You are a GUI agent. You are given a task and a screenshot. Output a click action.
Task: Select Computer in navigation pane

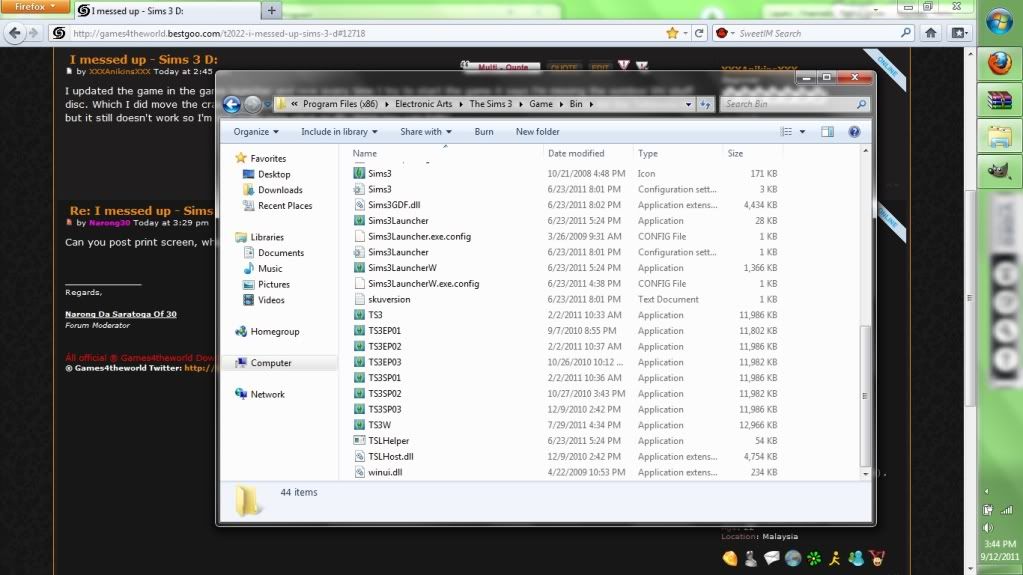[x=271, y=363]
